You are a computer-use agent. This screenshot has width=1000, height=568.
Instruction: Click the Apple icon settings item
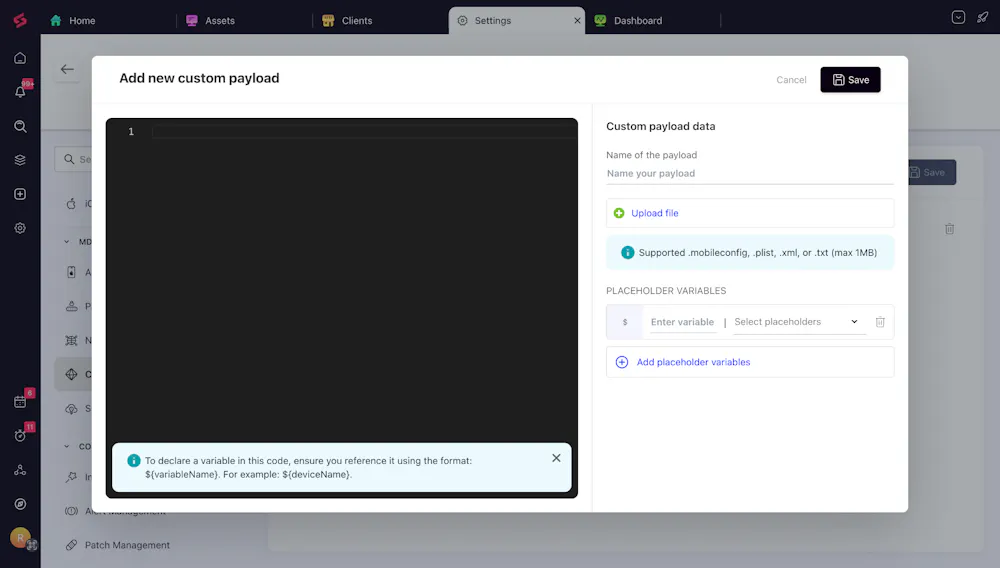point(71,203)
